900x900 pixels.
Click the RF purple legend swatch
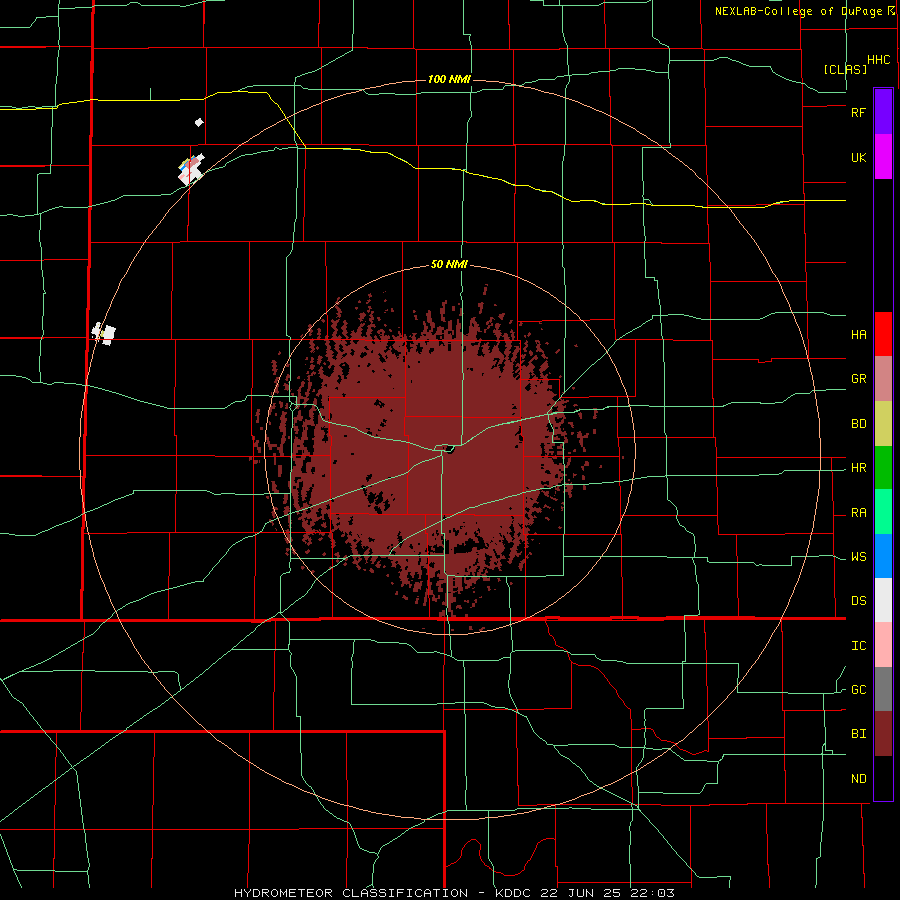pos(883,112)
